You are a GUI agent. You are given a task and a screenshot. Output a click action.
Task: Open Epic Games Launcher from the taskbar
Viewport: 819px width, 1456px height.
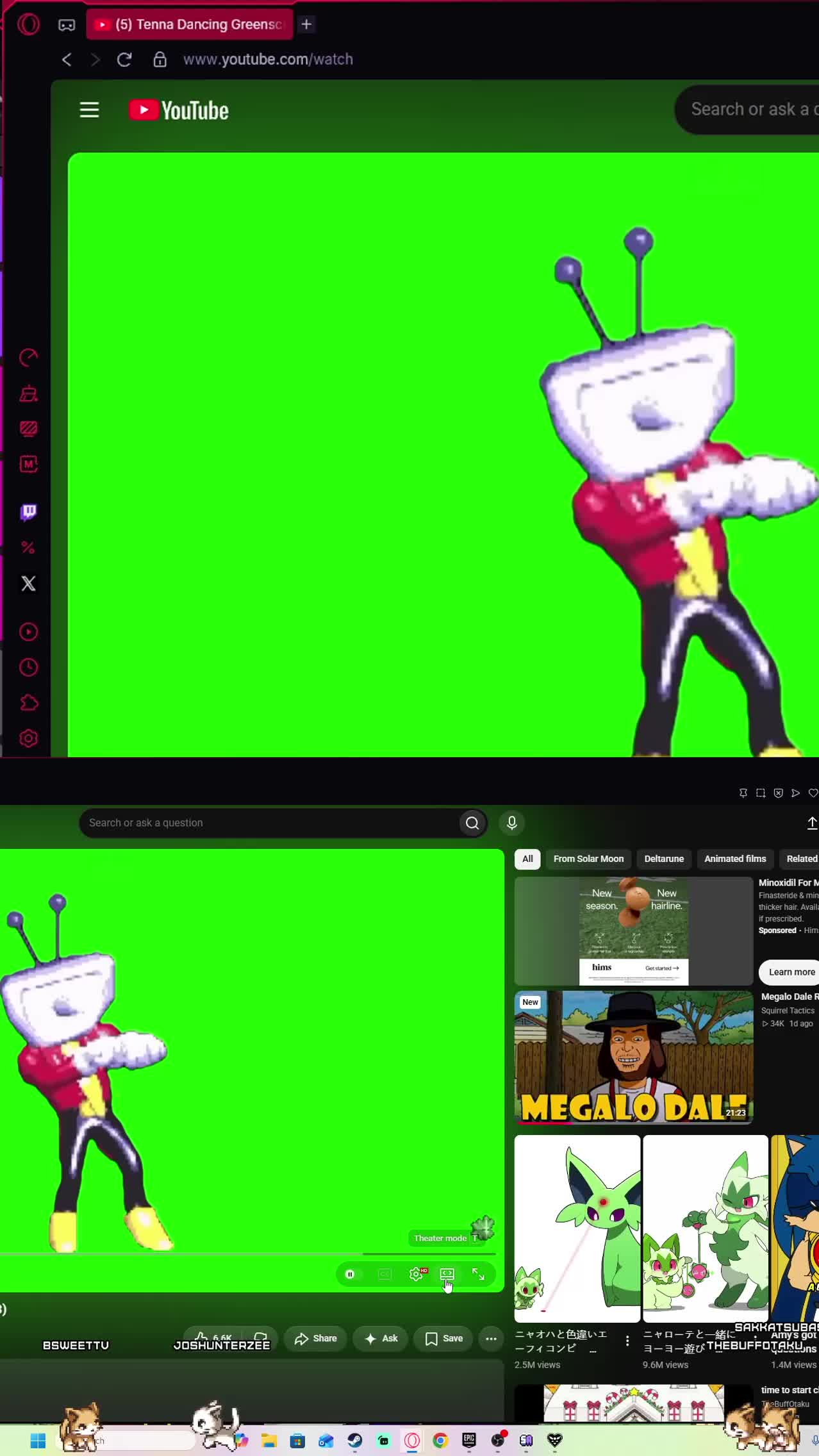point(469,1441)
